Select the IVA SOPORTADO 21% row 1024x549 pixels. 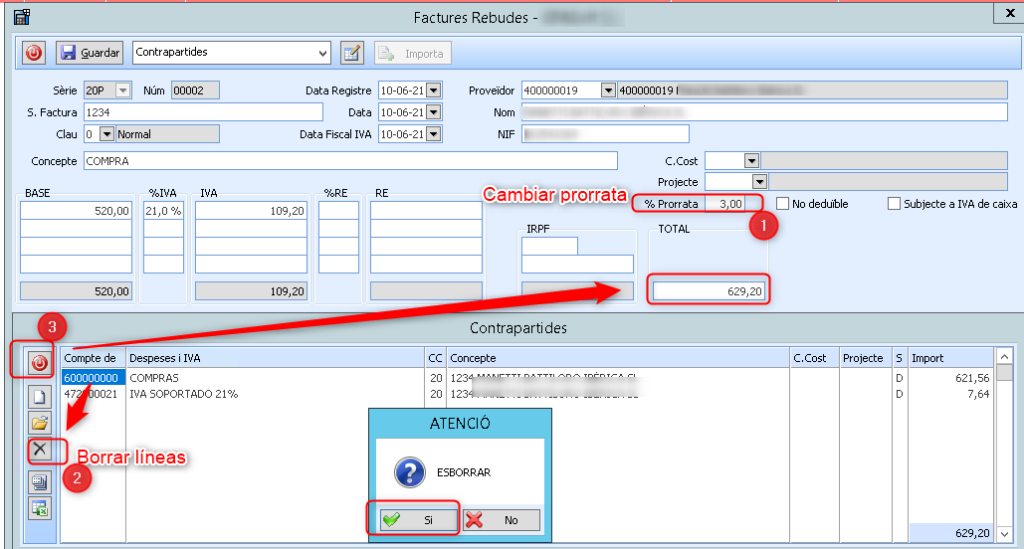180,394
